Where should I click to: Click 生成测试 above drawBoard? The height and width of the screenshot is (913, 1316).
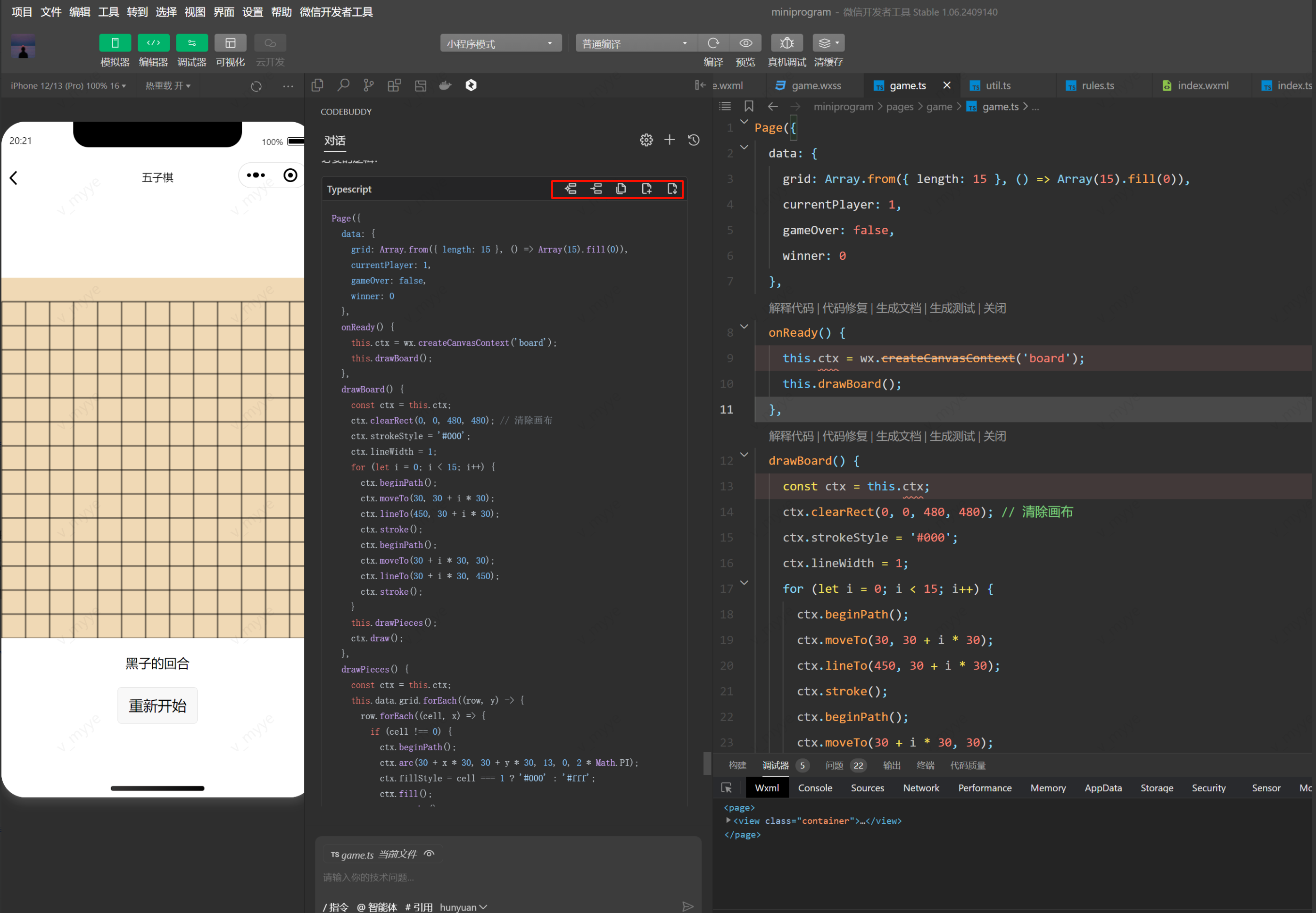tap(952, 437)
